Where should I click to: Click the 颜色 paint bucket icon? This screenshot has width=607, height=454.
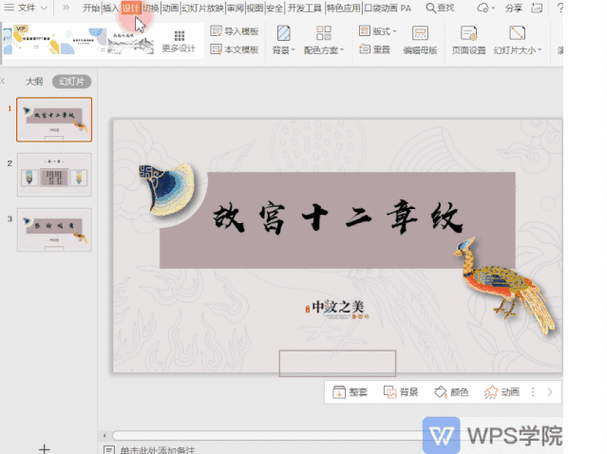pyautogui.click(x=440, y=392)
